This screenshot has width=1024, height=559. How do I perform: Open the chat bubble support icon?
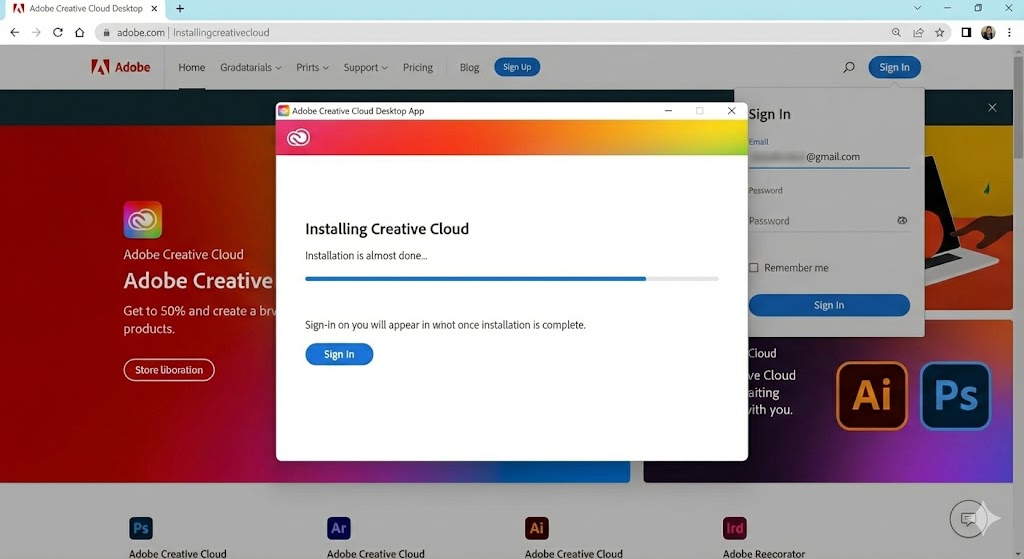coord(968,518)
